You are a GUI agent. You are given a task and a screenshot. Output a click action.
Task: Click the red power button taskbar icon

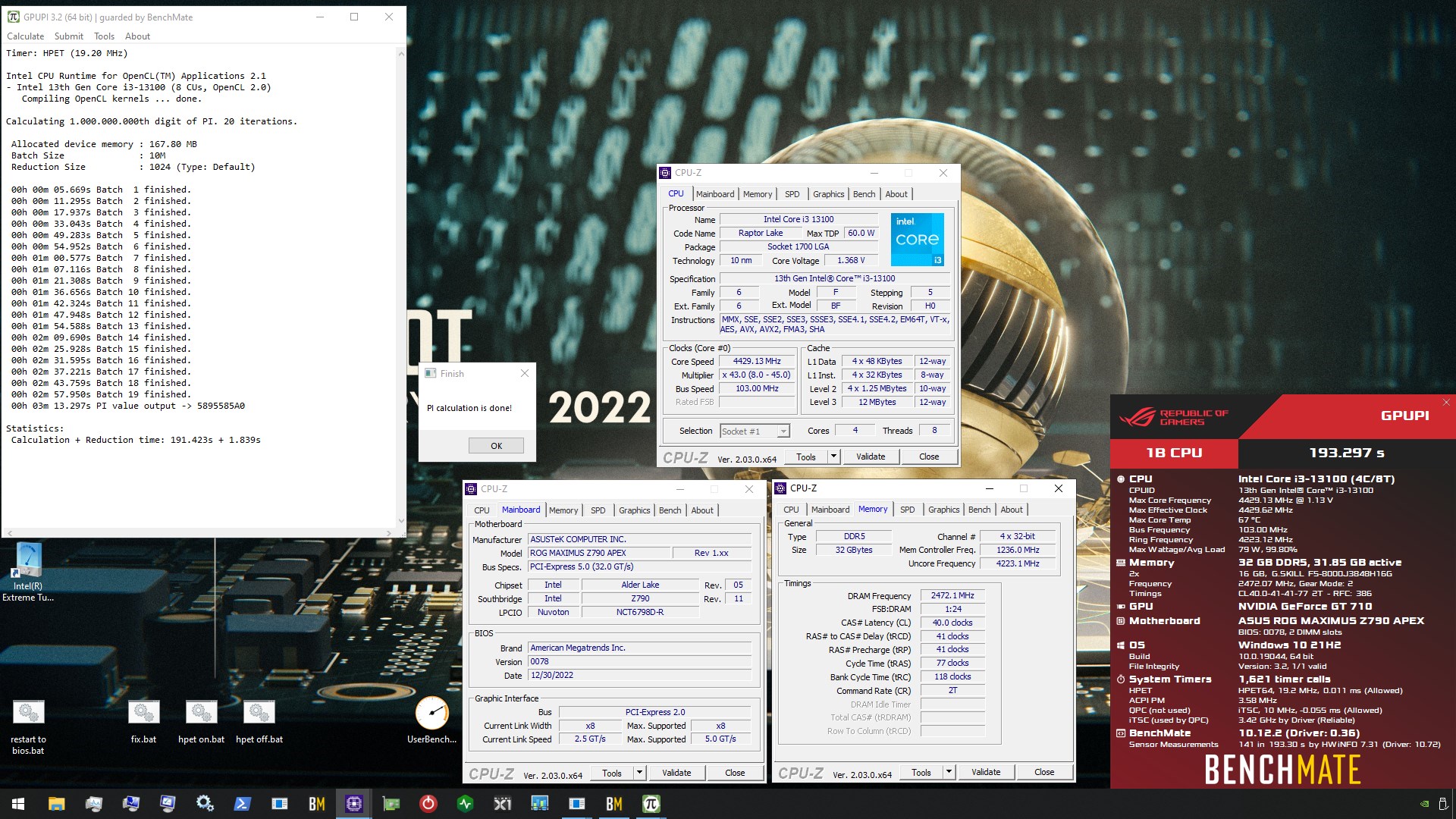click(428, 804)
